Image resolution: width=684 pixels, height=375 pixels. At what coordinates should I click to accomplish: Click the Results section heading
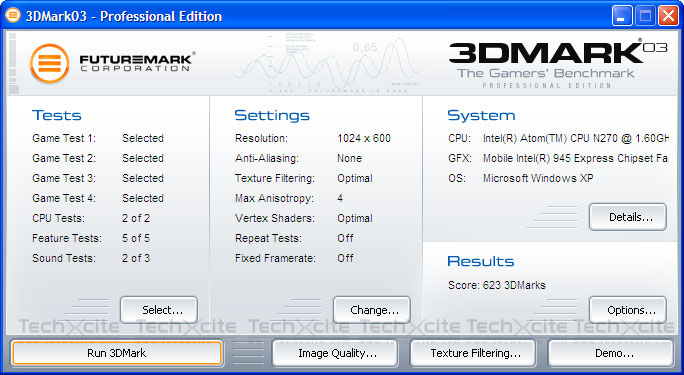481,261
